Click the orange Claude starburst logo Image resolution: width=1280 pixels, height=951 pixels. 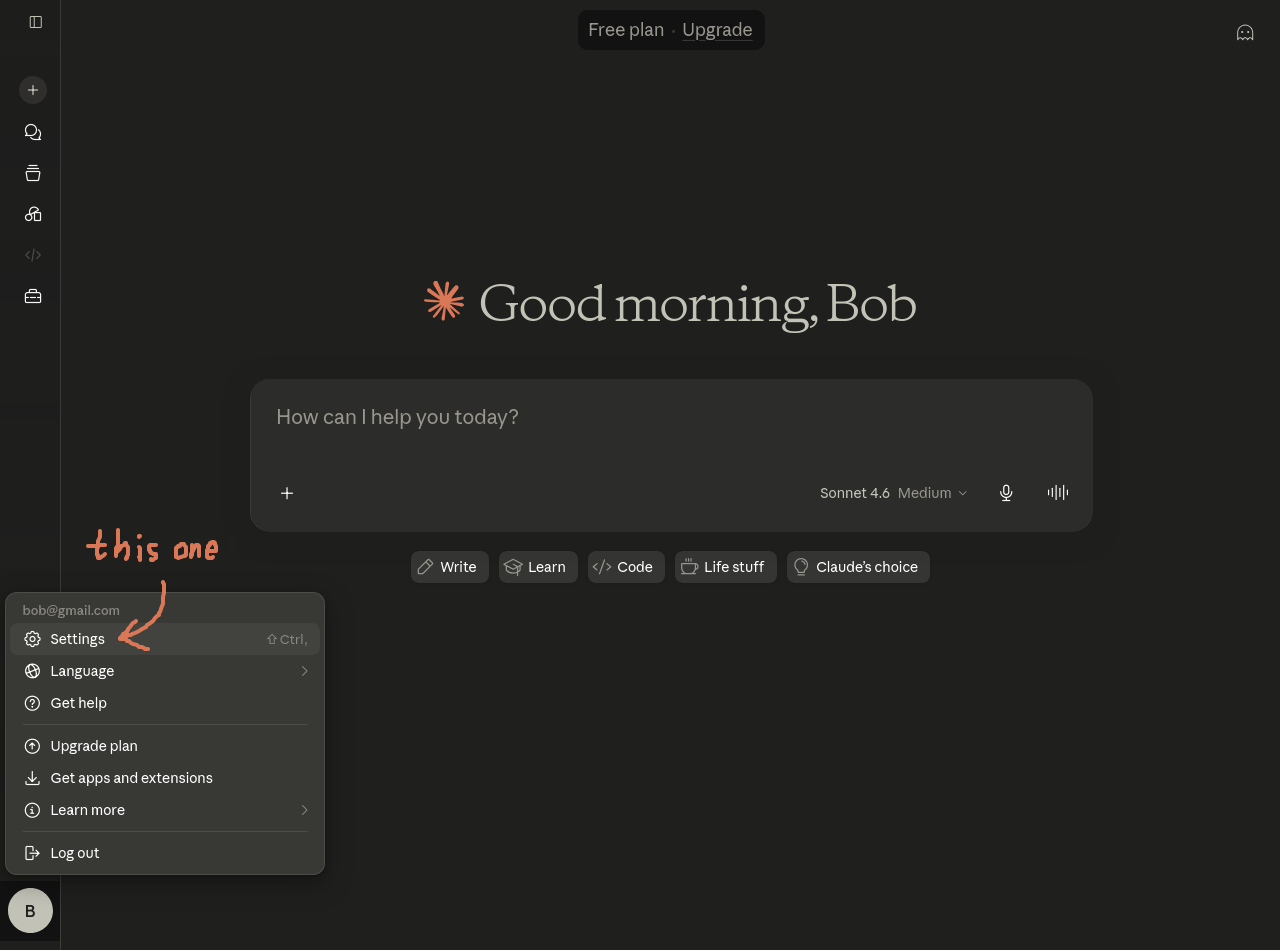(x=444, y=301)
